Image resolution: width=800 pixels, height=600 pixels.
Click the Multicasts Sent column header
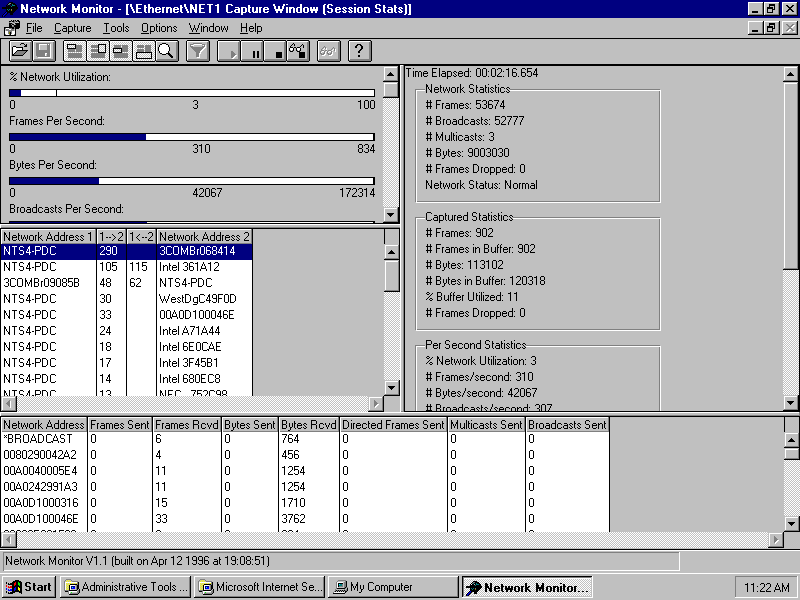(x=486, y=425)
